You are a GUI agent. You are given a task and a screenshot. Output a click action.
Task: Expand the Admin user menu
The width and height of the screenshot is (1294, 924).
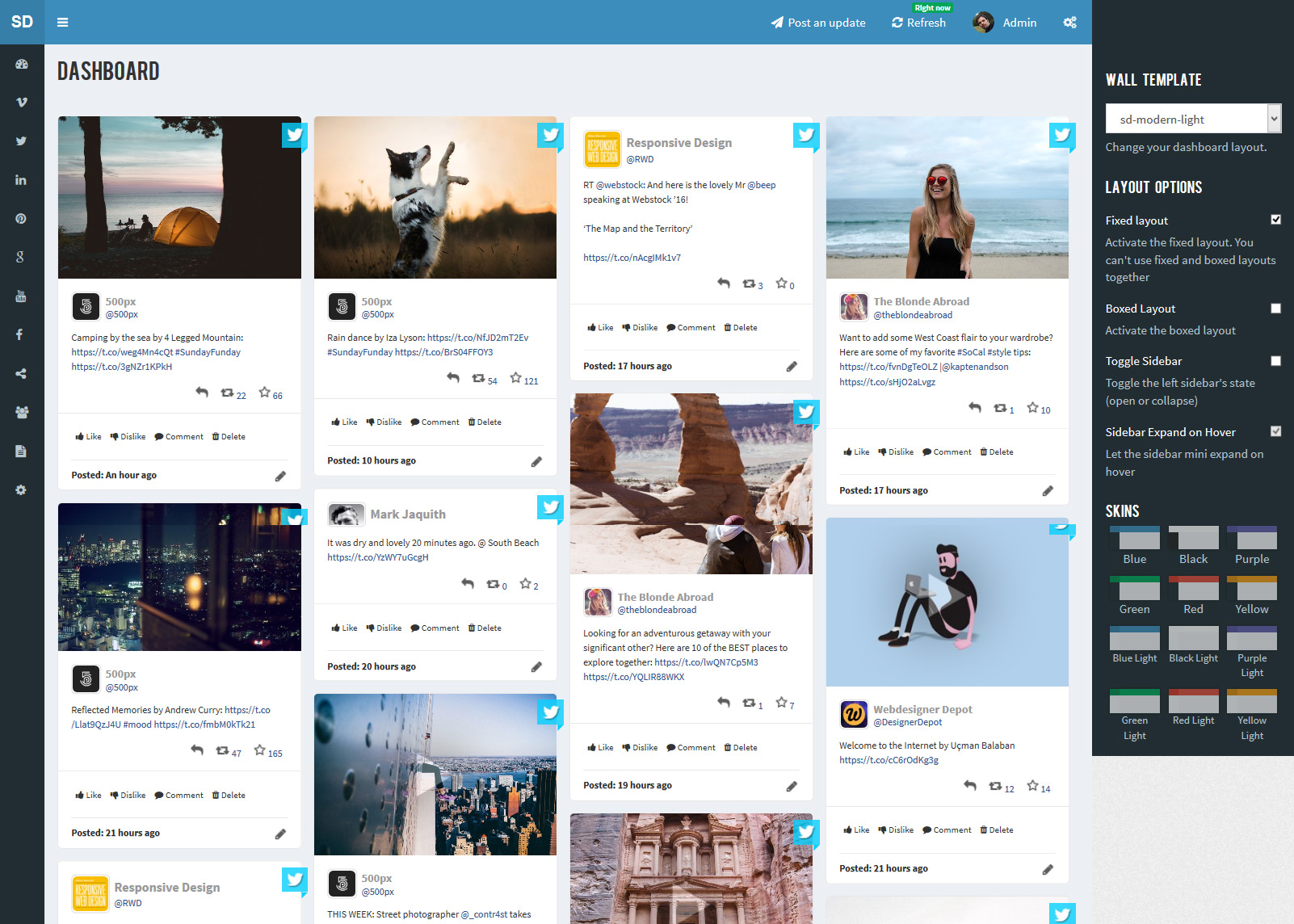point(1005,23)
